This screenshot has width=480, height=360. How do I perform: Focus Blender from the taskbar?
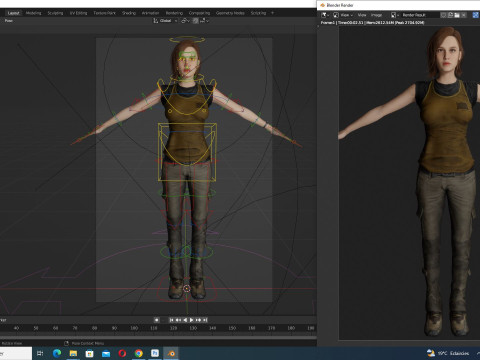click(171, 353)
